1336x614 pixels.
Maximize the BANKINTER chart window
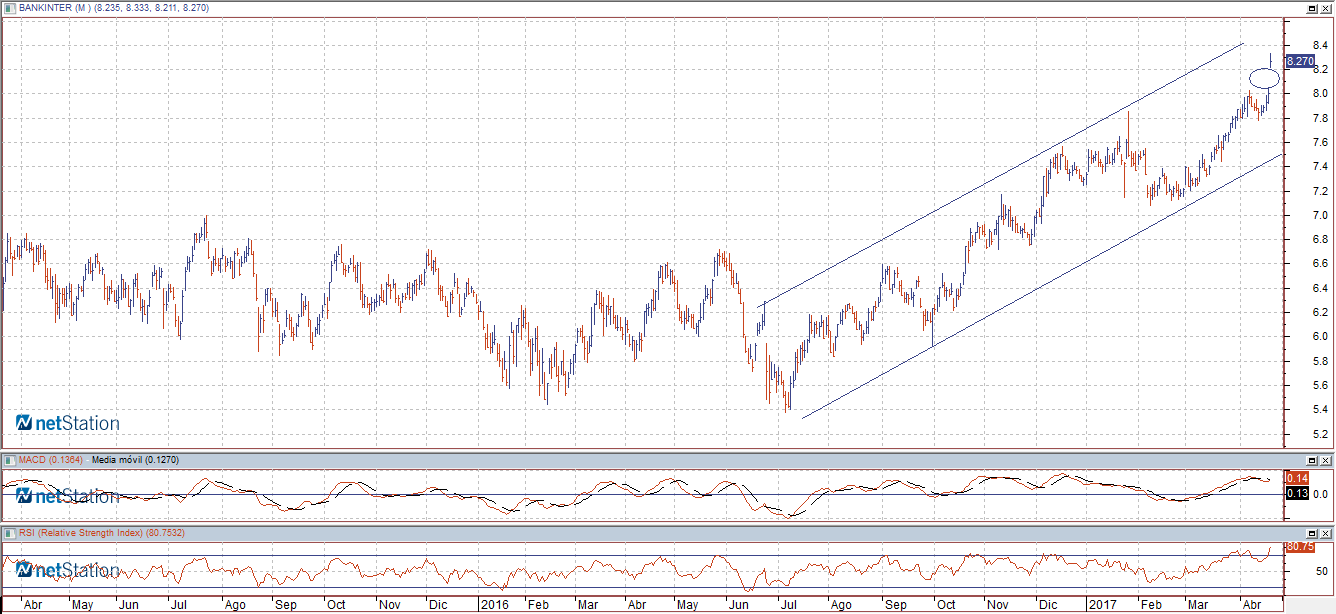click(1313, 7)
